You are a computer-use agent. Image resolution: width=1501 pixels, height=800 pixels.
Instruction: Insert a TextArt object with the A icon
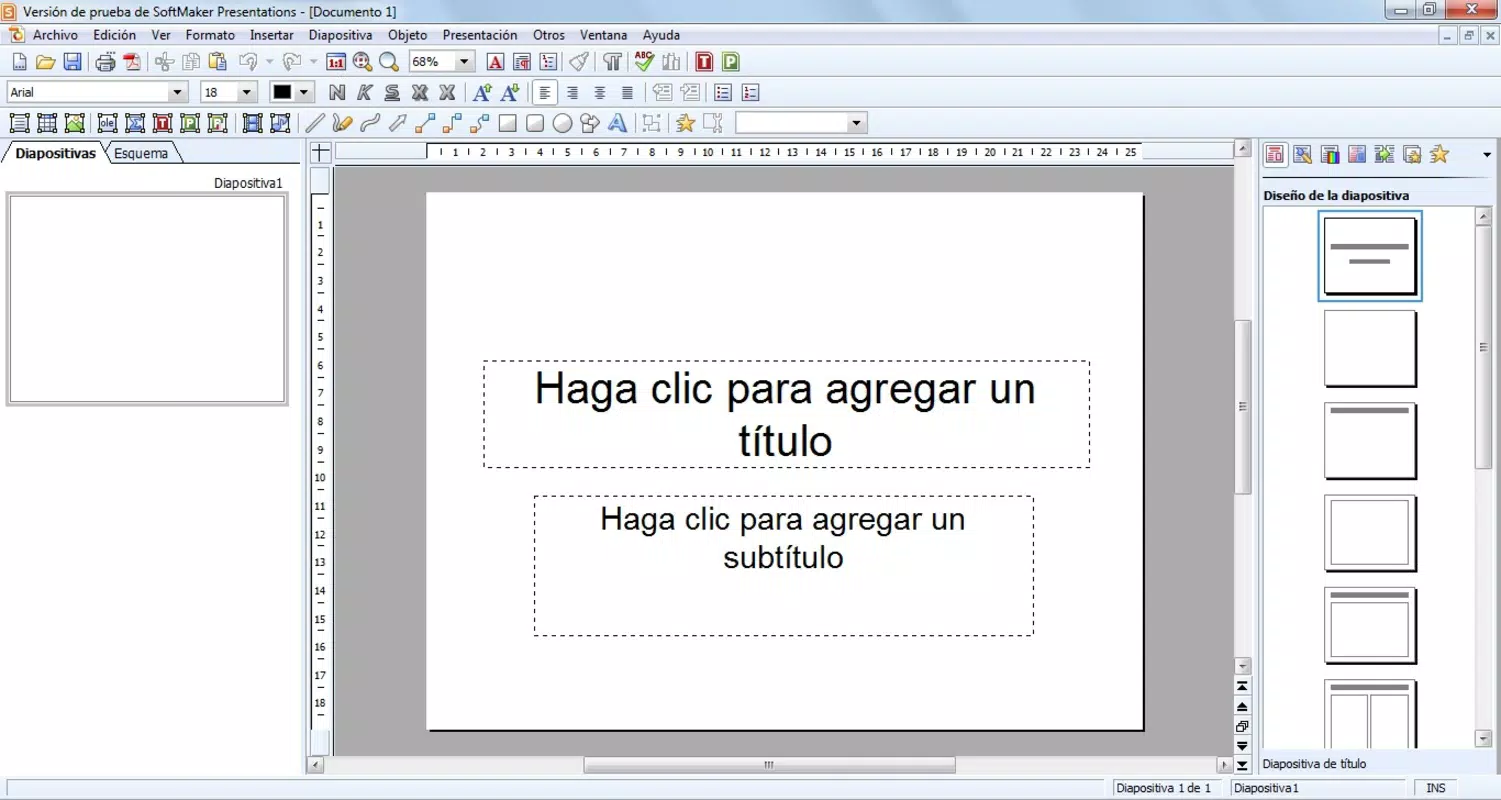[617, 123]
